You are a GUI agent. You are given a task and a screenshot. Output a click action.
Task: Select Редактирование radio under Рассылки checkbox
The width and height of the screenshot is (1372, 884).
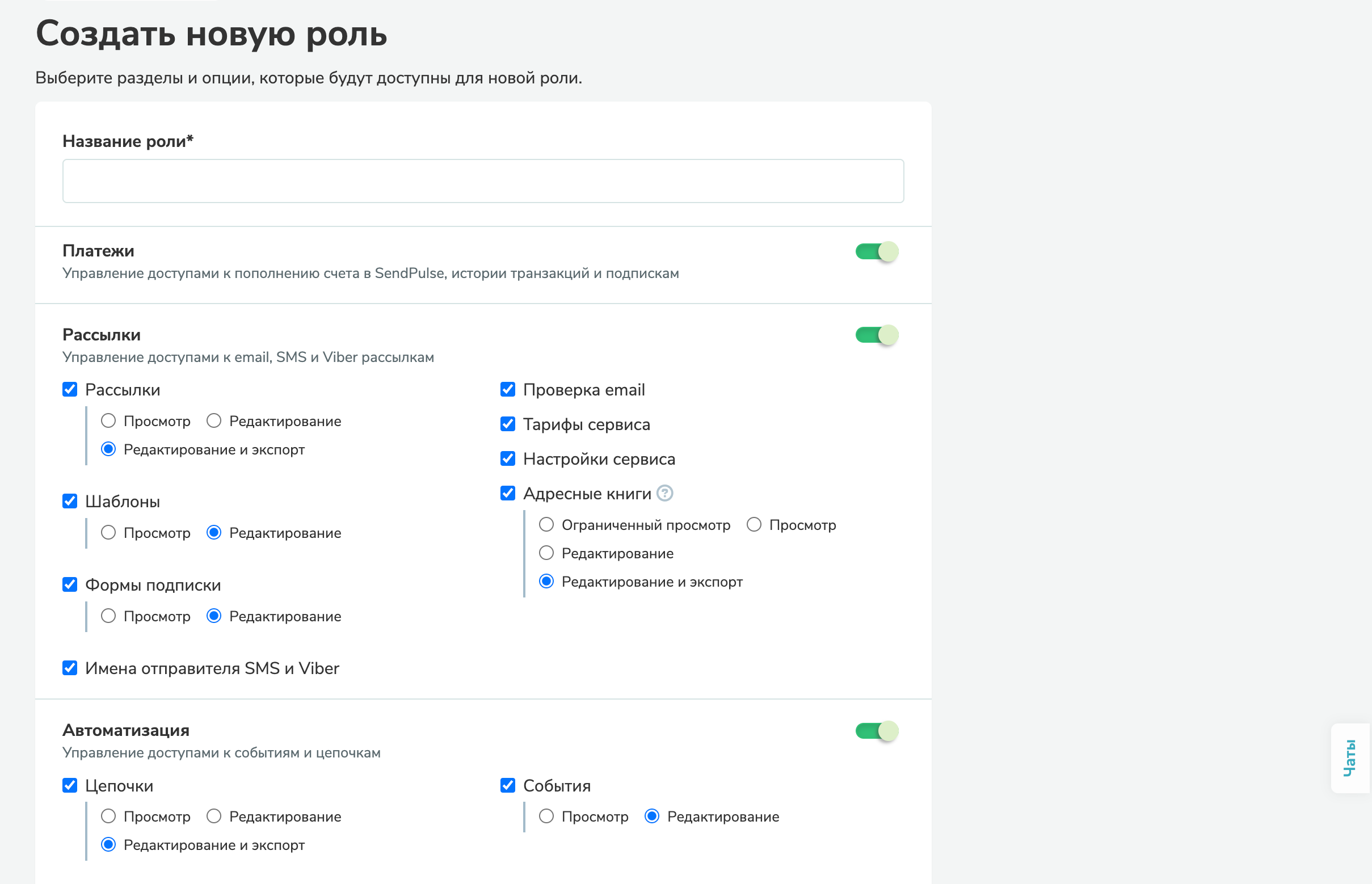tap(214, 421)
